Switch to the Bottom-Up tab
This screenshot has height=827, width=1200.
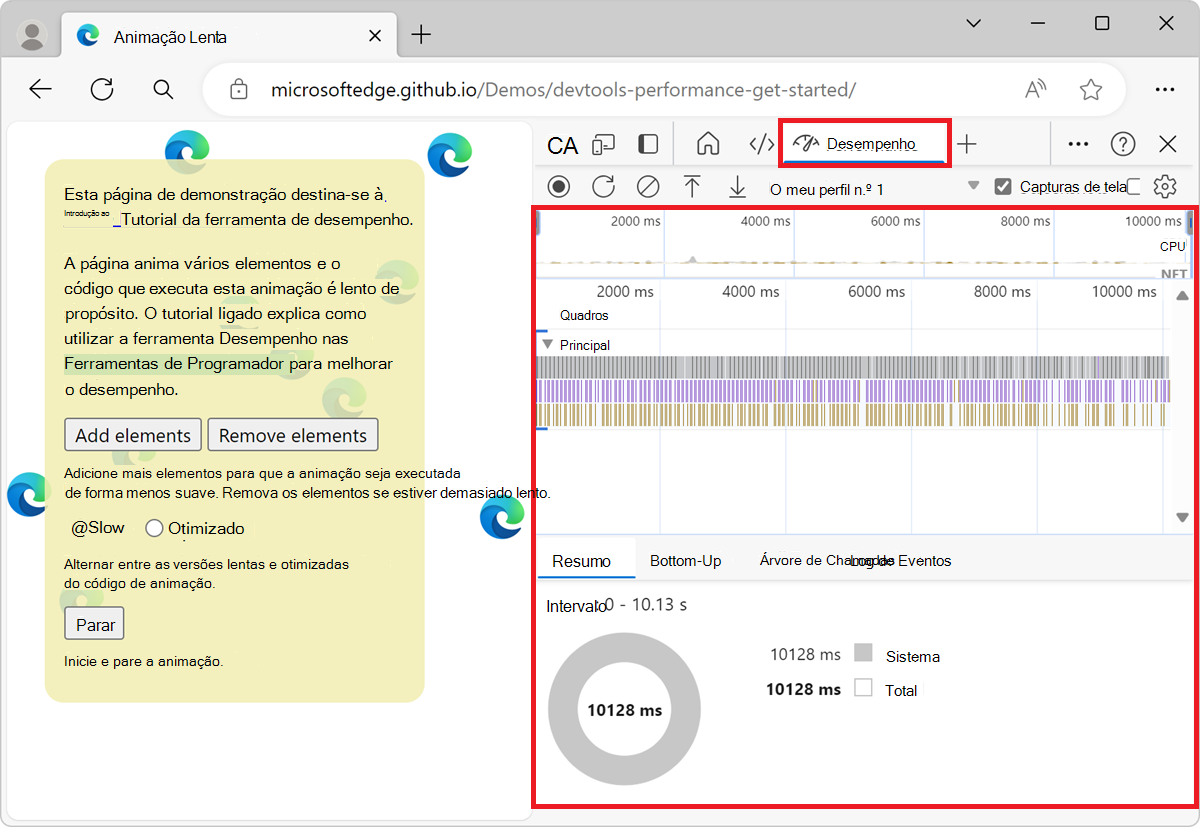(685, 561)
